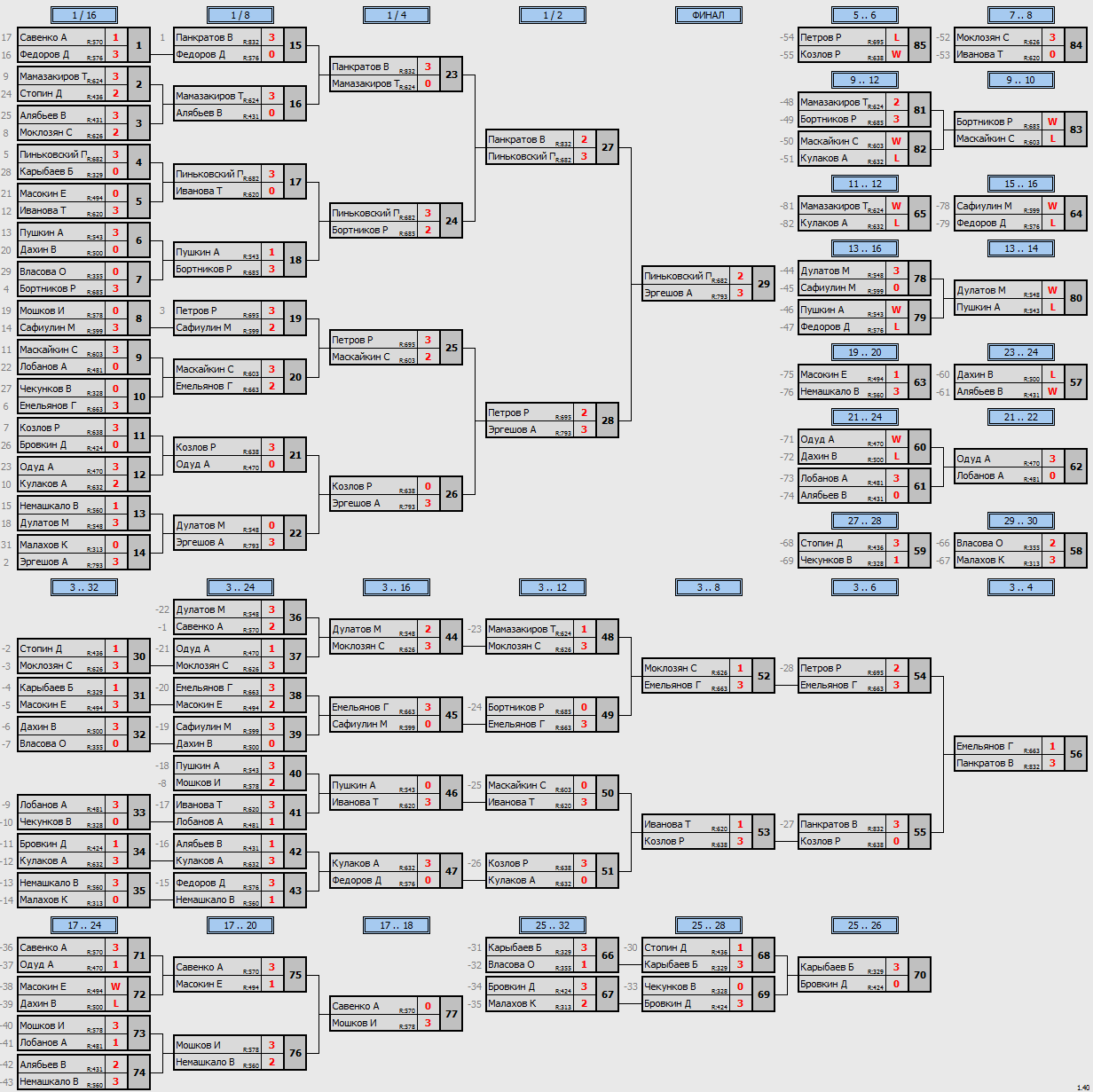Image resolution: width=1093 pixels, height=1092 pixels.
Task: Click the 13 .. 16 placement header
Action: [865, 248]
